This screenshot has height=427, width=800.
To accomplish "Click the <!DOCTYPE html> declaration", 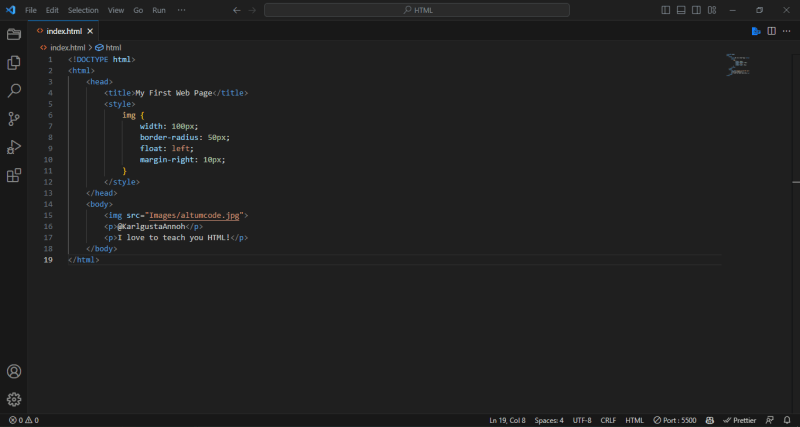I will [x=102, y=59].
